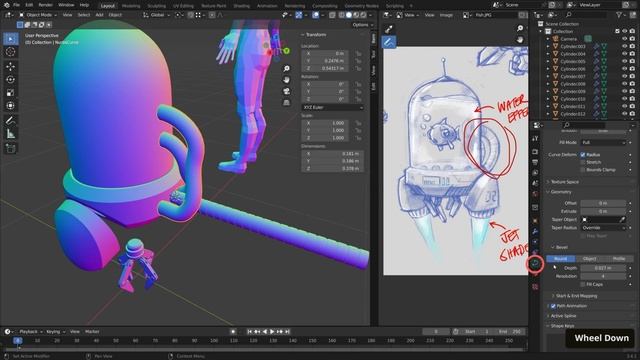The image size is (640, 360).
Task: Select the sample tool in image editor
Action: (389, 29)
